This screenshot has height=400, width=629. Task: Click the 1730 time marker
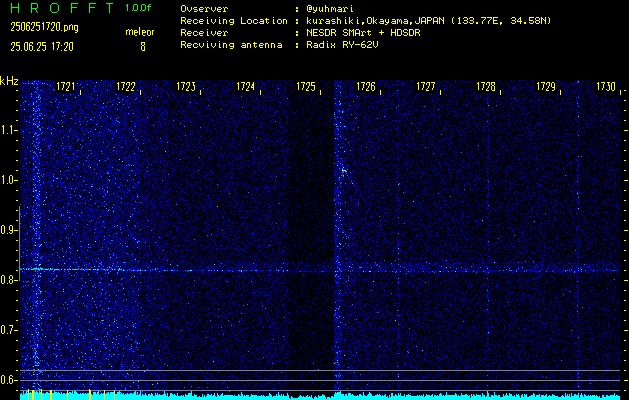[x=606, y=87]
